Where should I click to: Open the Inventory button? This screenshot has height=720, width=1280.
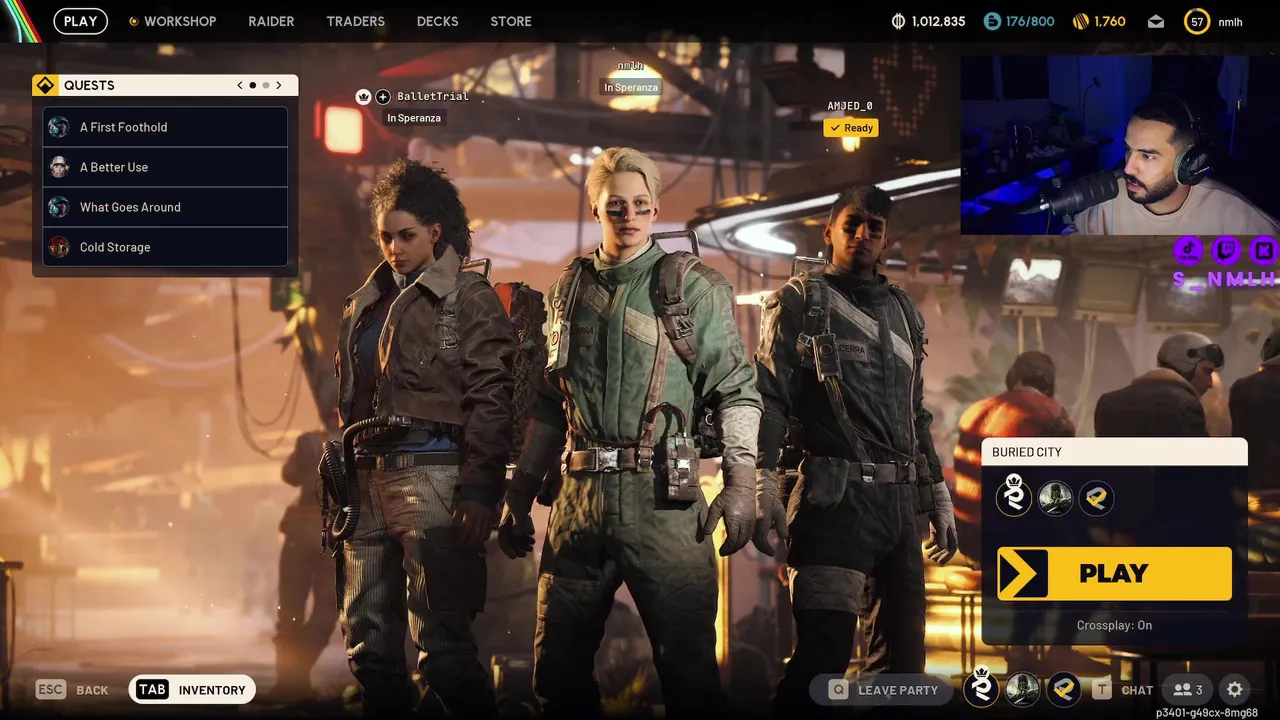193,689
